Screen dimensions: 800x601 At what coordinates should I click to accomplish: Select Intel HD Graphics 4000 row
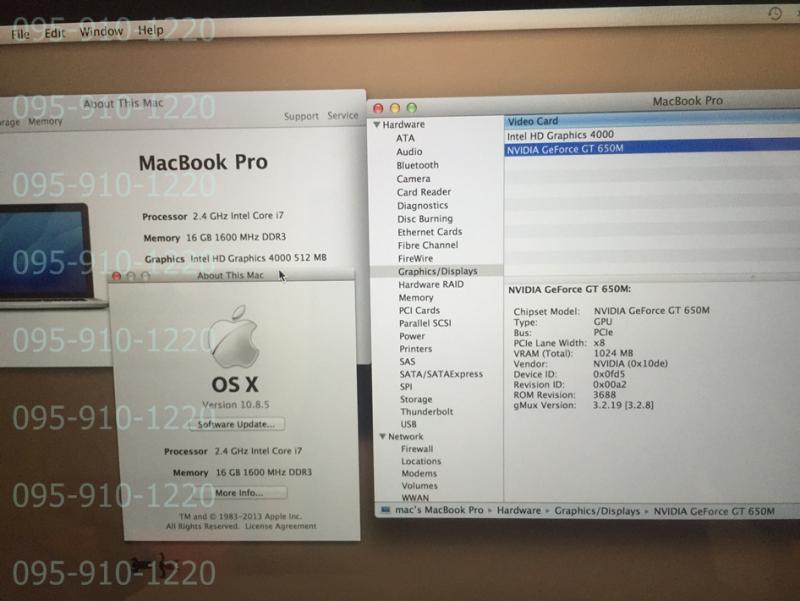[x=652, y=135]
